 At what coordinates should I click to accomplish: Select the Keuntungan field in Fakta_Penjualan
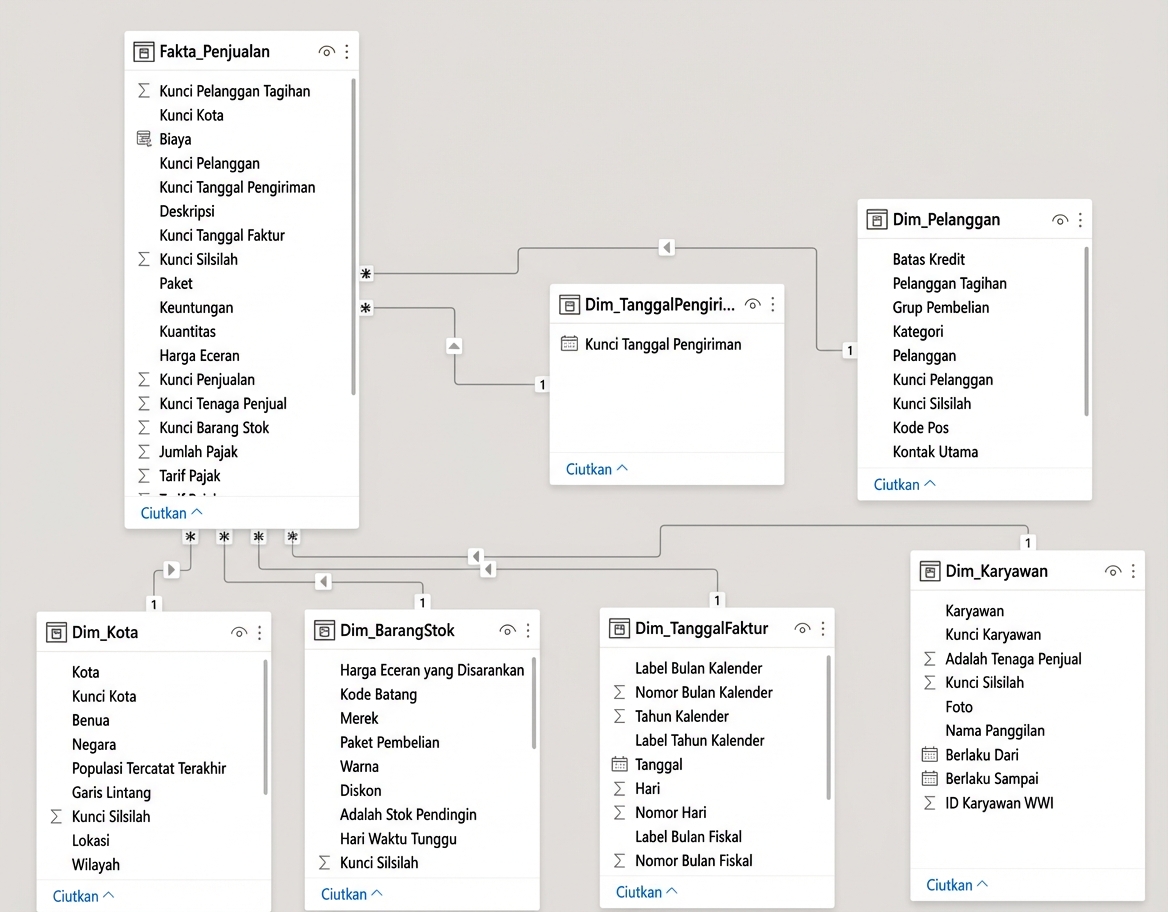[196, 307]
